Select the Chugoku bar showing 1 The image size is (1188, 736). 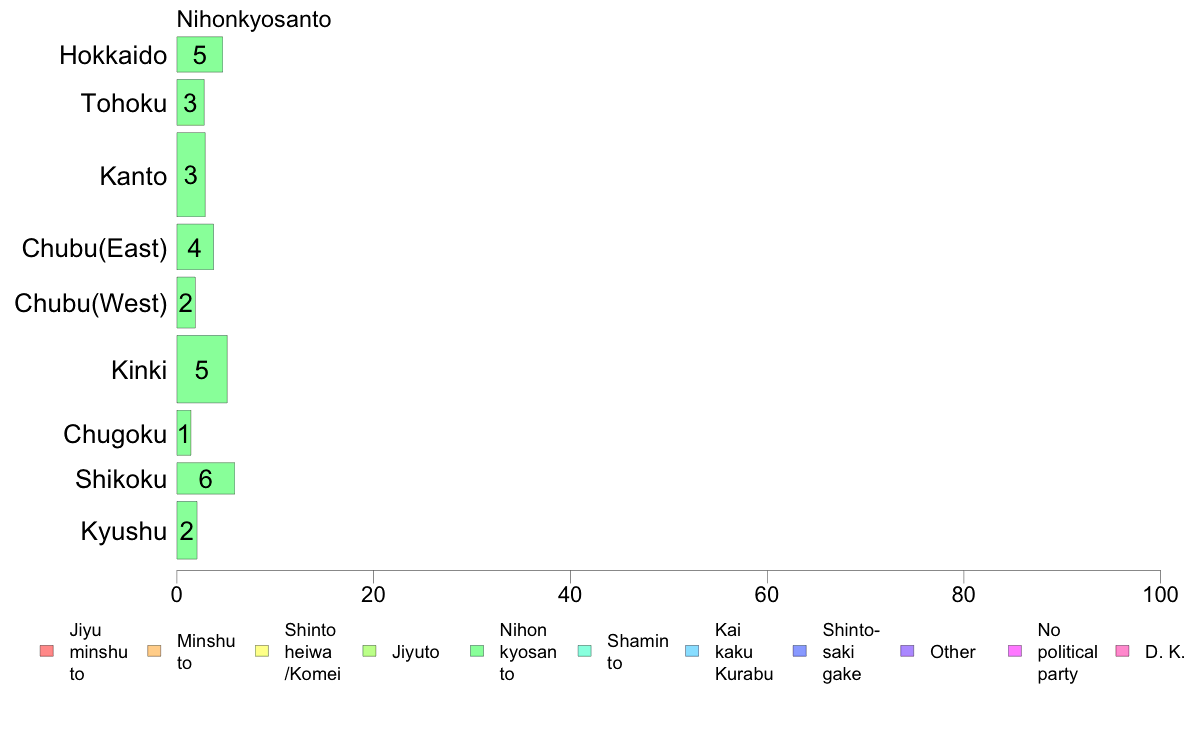(x=183, y=434)
